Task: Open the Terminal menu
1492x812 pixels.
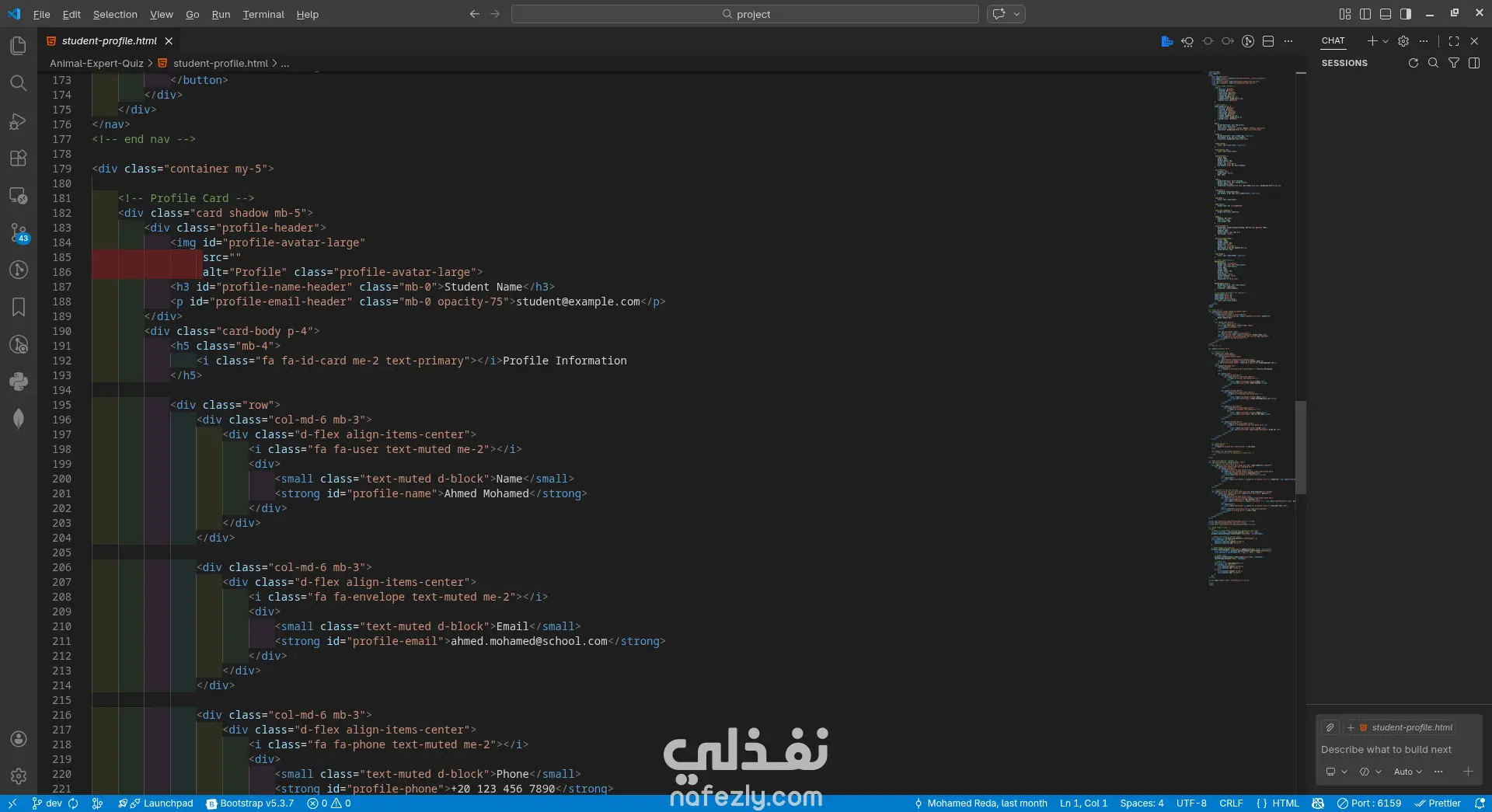Action: click(263, 14)
